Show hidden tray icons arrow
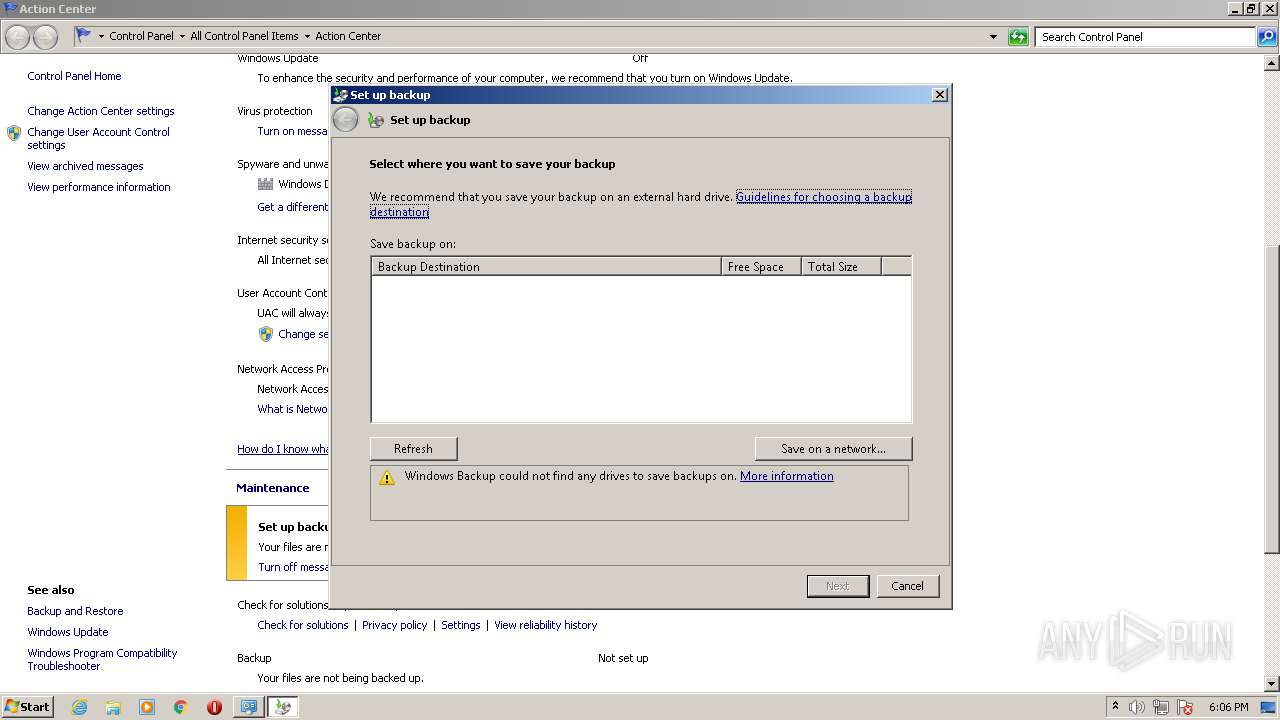 1115,706
